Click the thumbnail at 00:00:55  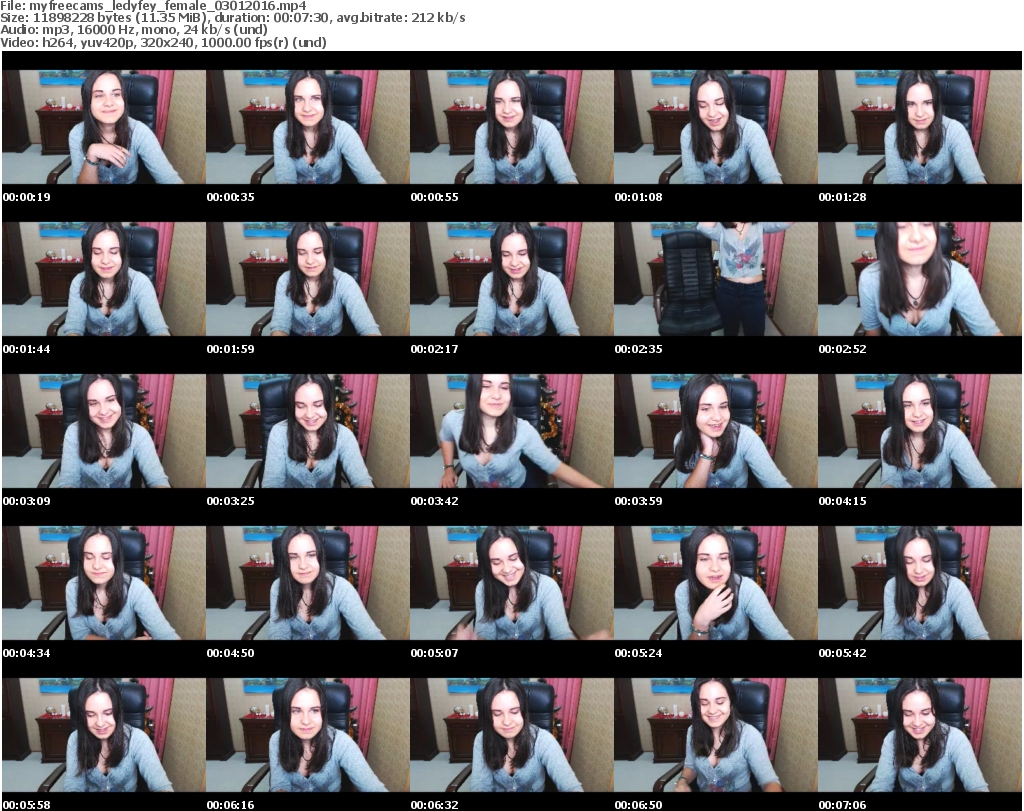pyautogui.click(x=511, y=127)
